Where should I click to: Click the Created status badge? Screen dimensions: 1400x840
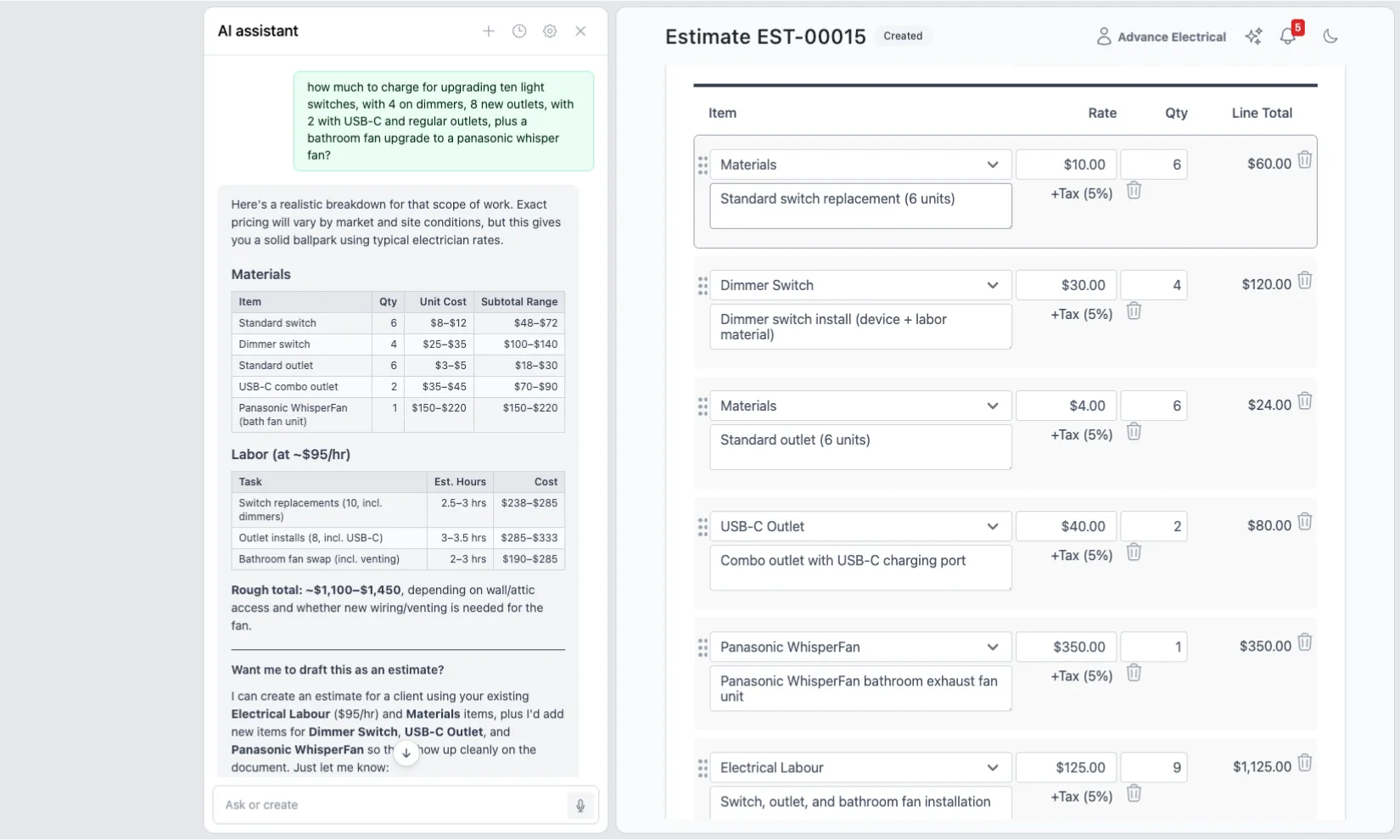(x=903, y=36)
